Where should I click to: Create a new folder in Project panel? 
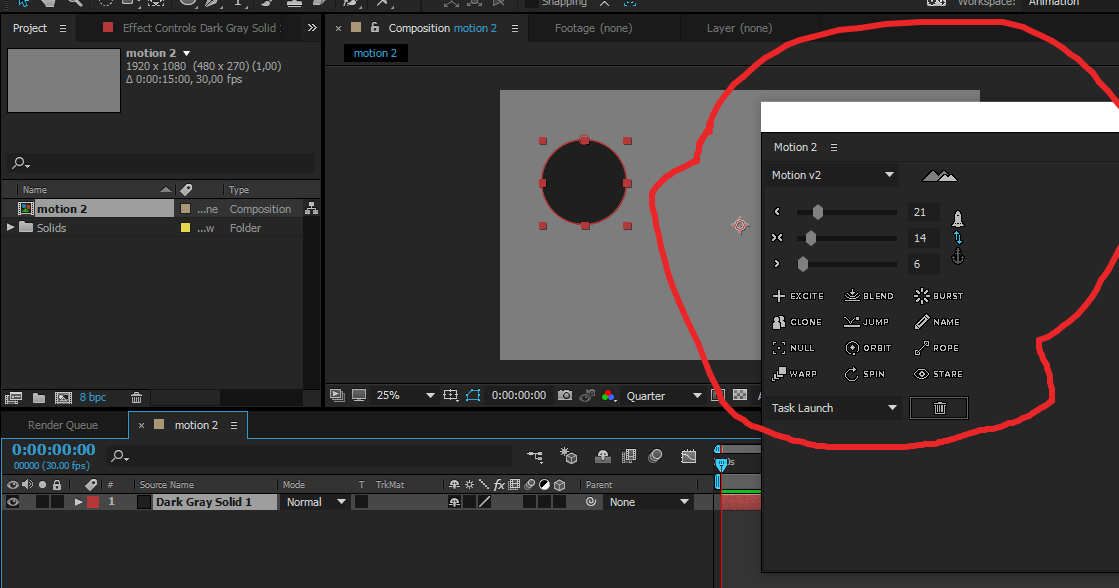click(x=39, y=397)
